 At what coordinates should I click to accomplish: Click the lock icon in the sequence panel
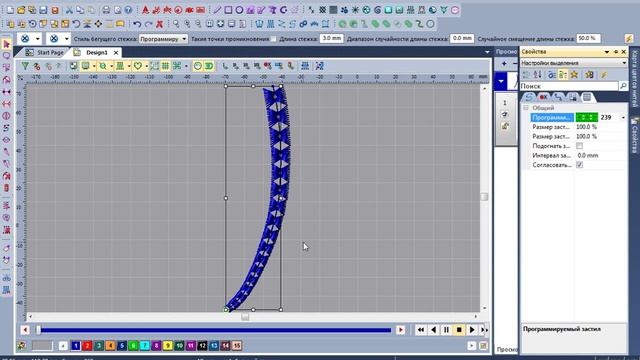click(505, 126)
